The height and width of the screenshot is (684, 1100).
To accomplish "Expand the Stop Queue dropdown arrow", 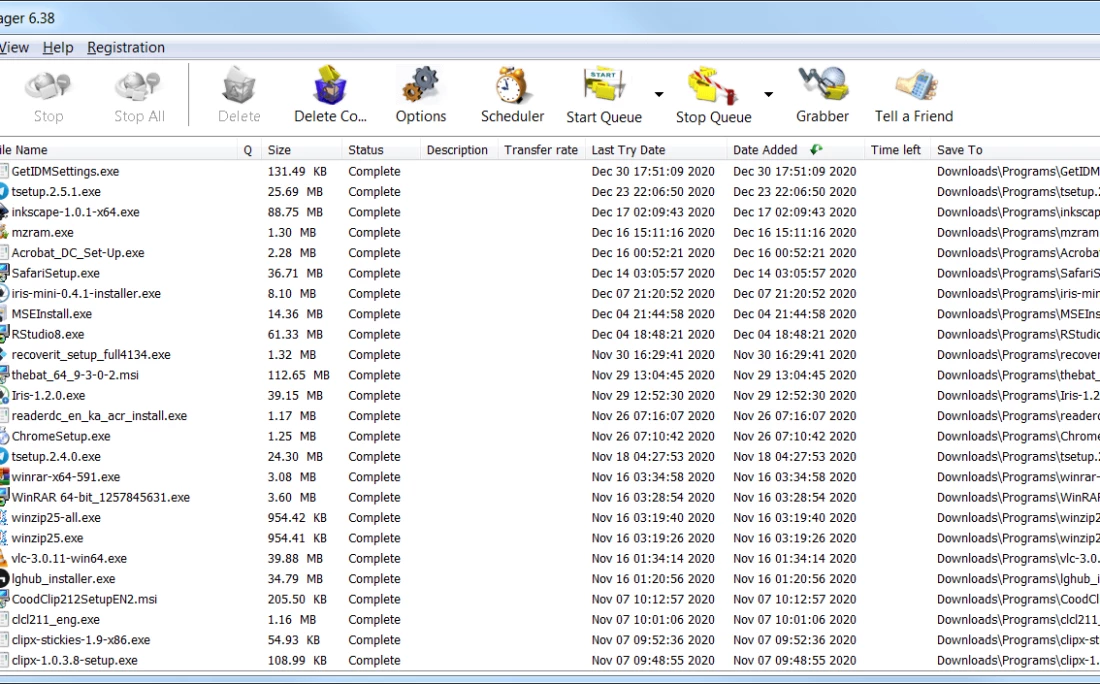I will 768,95.
